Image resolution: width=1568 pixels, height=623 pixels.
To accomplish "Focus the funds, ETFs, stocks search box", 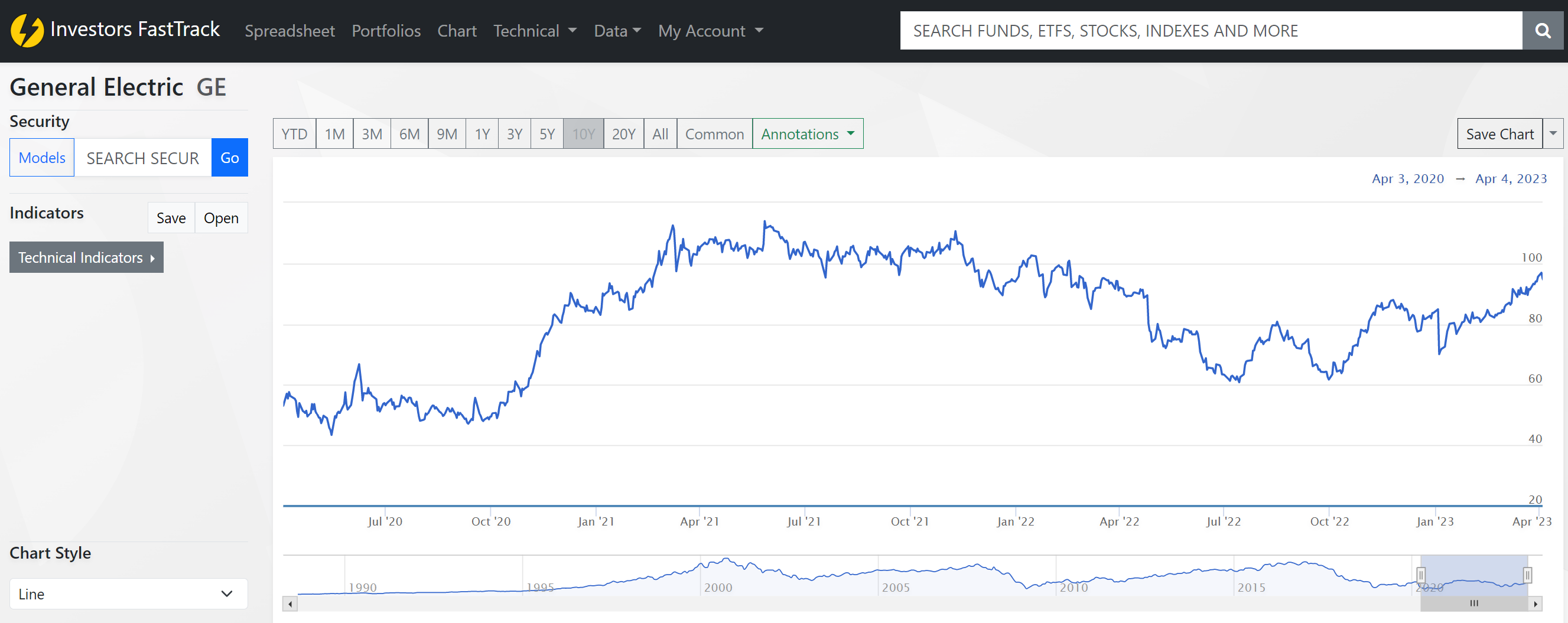I will [1211, 31].
